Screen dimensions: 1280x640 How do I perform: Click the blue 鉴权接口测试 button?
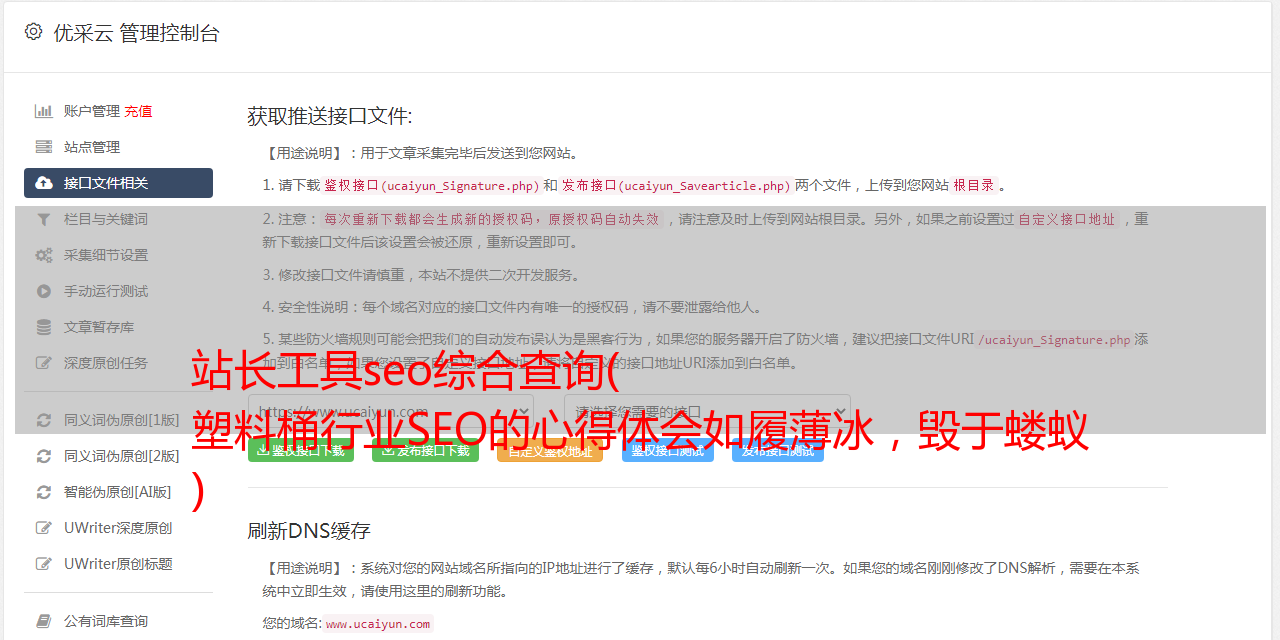point(668,450)
